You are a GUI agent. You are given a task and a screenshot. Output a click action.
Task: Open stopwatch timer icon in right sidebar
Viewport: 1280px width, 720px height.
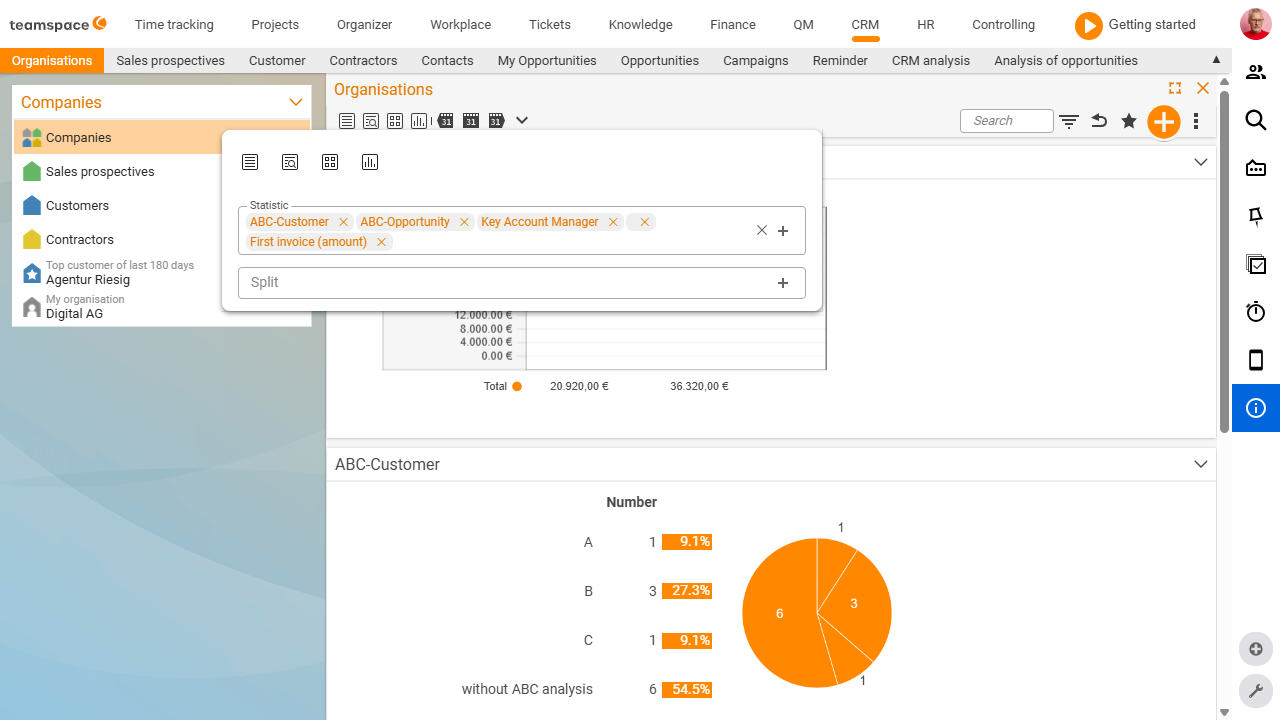[1256, 312]
